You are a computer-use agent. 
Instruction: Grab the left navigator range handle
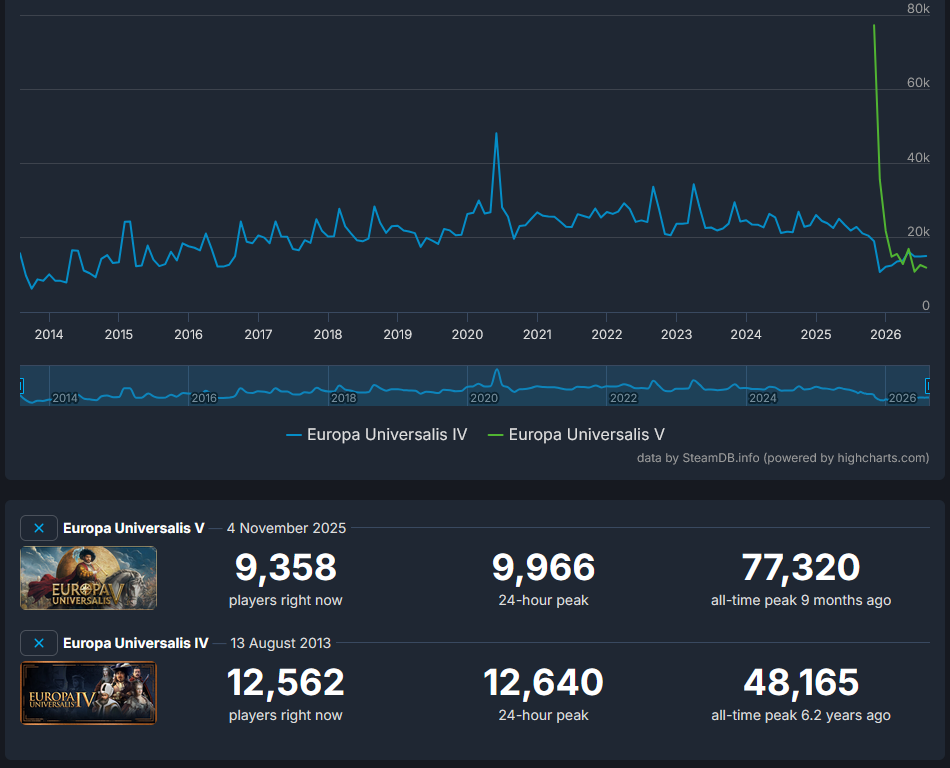21,386
